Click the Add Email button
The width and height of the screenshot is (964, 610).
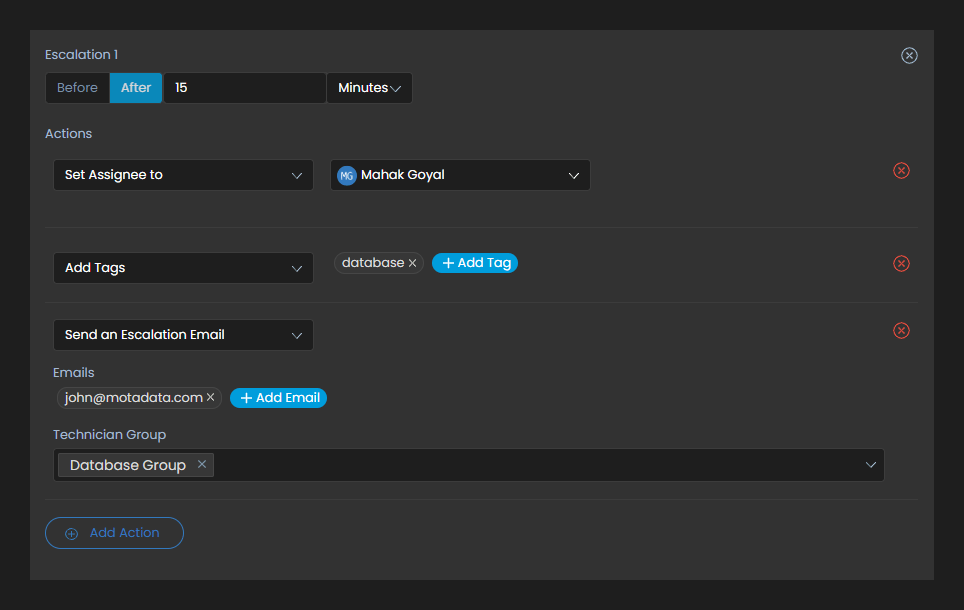pyautogui.click(x=279, y=398)
